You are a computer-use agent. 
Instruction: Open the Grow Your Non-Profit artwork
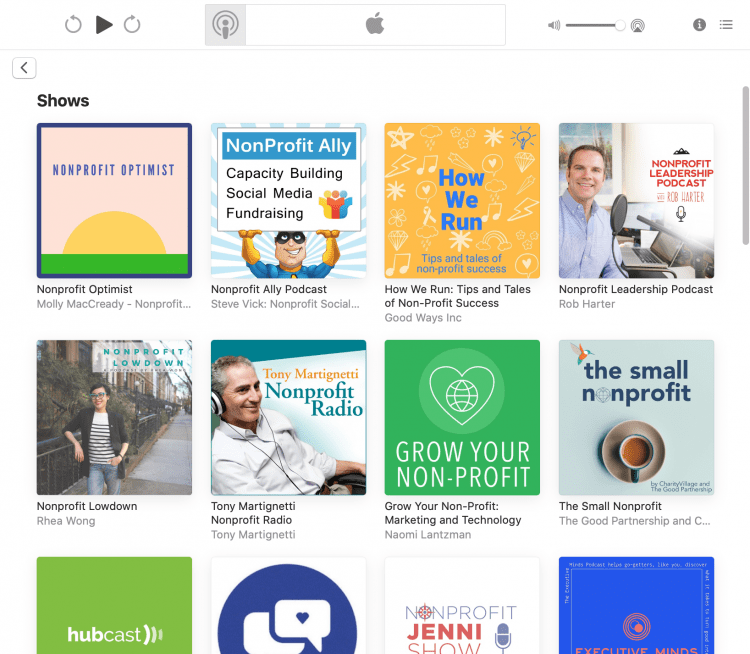pos(462,417)
